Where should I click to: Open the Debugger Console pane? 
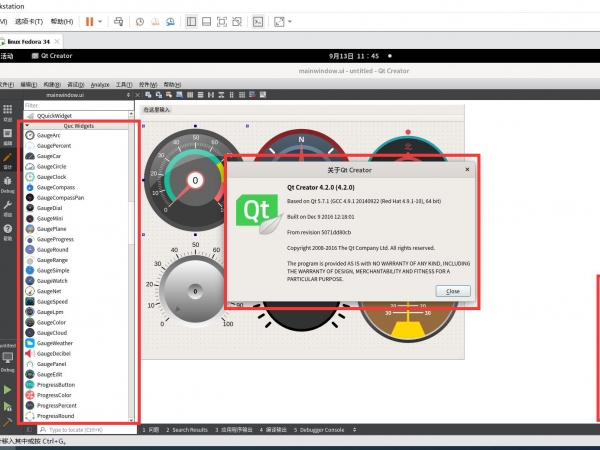[x=323, y=429]
